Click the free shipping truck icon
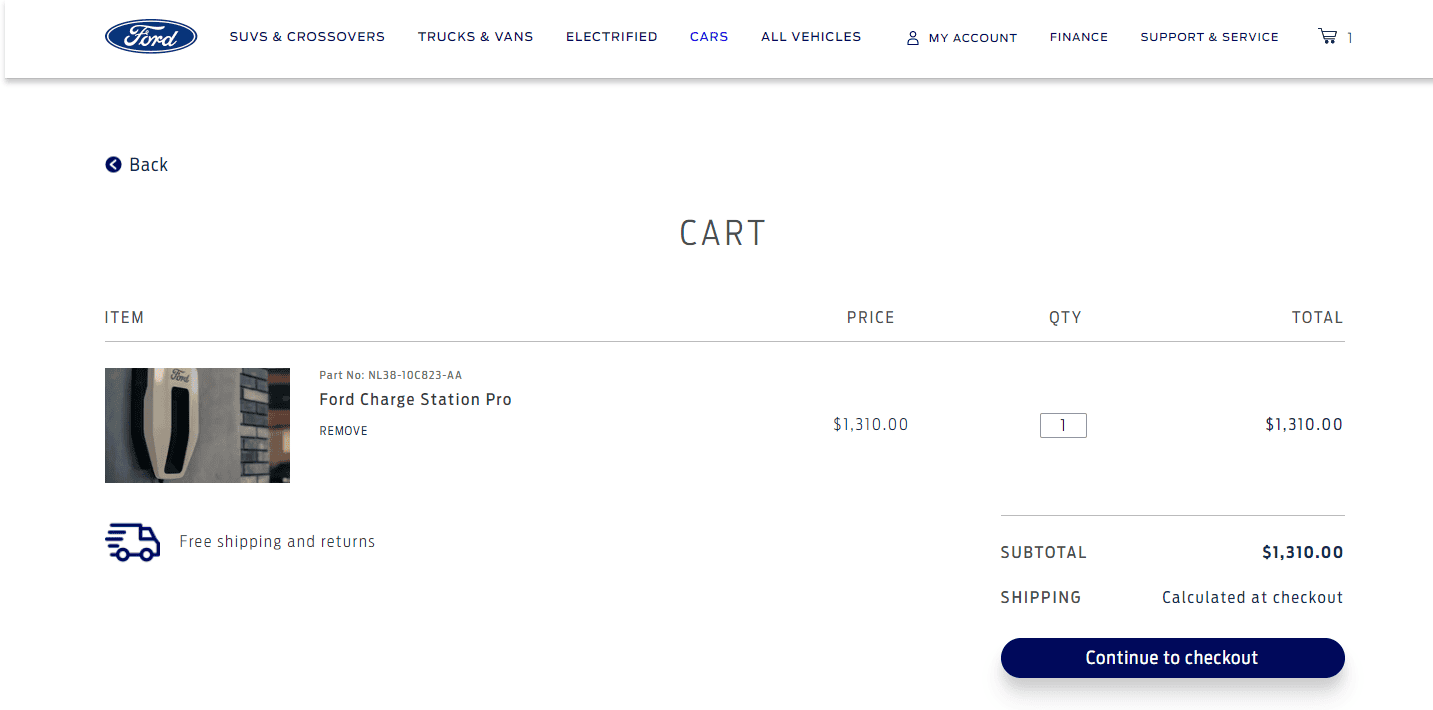The image size is (1433, 710). tap(132, 542)
